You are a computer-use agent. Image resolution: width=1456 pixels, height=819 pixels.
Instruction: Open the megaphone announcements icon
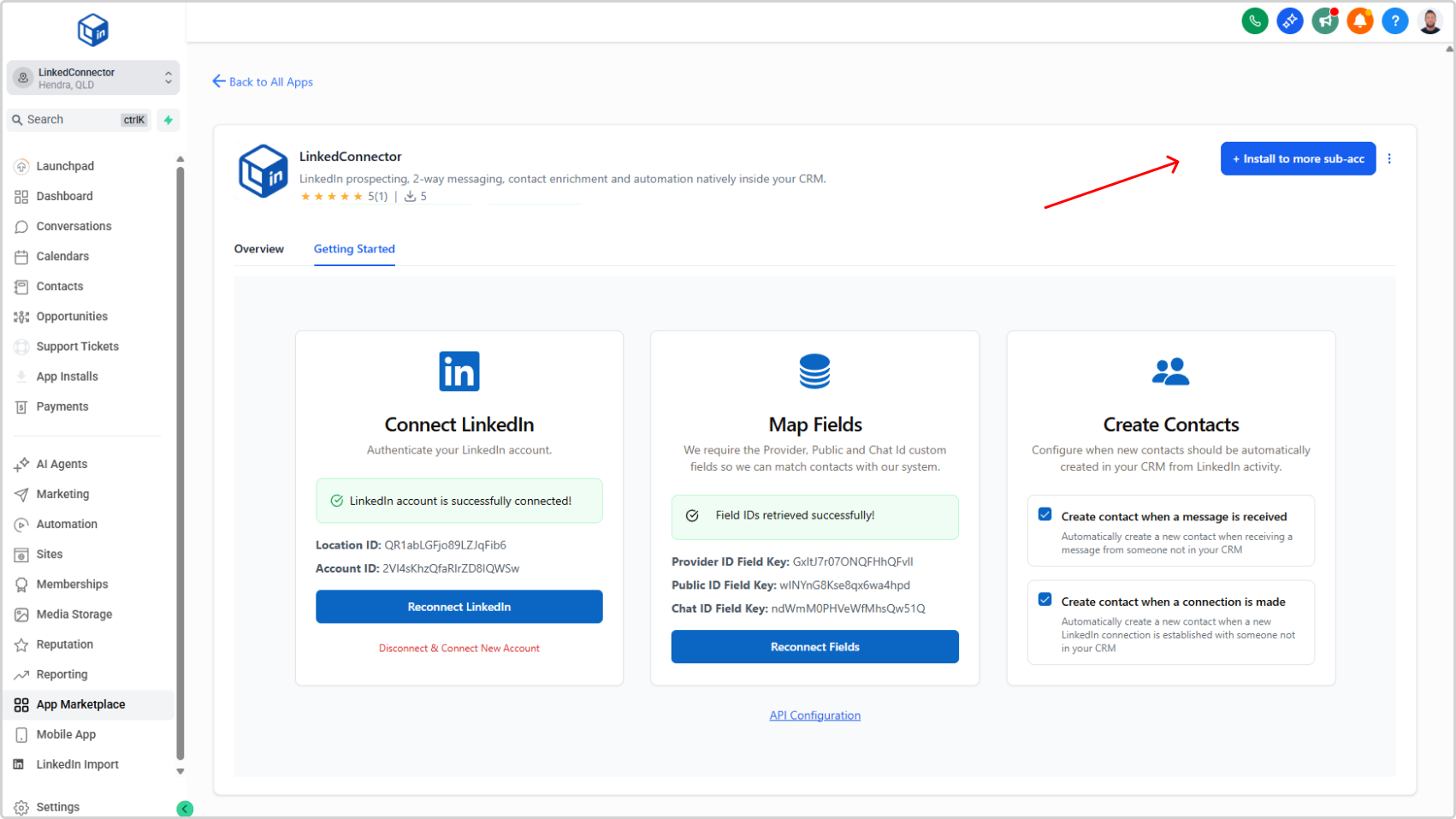click(x=1324, y=21)
